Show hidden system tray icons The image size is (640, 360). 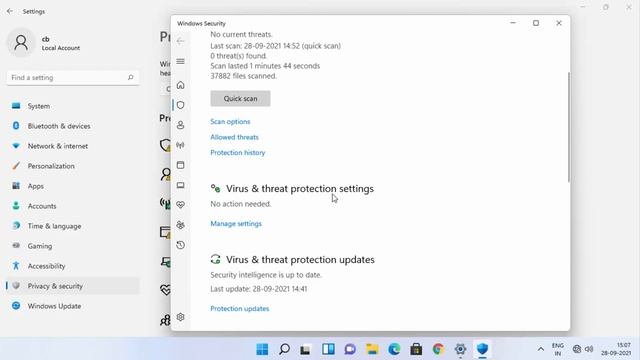(540, 349)
